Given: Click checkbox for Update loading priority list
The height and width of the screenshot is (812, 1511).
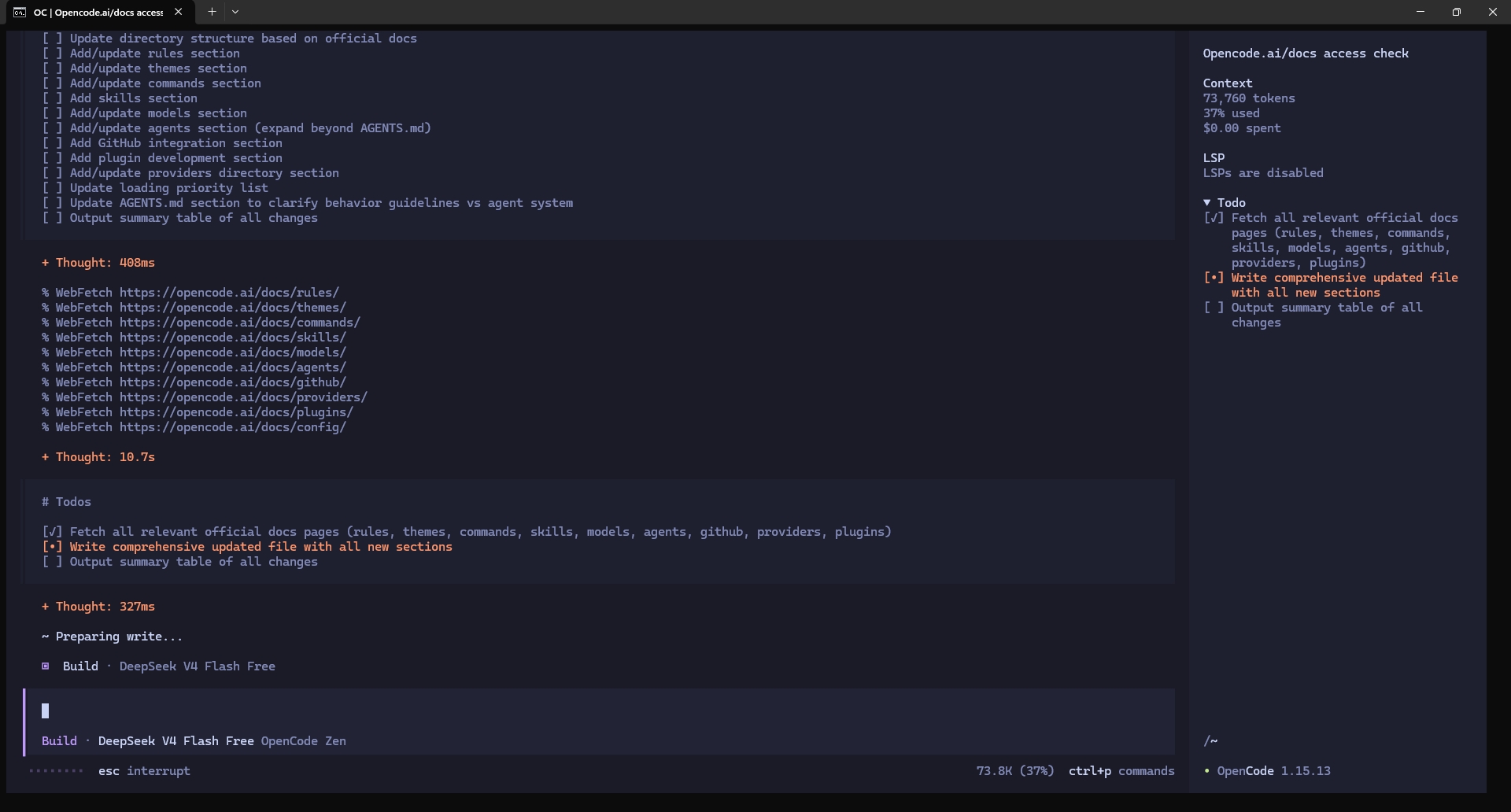Looking at the screenshot, I should tap(52, 188).
